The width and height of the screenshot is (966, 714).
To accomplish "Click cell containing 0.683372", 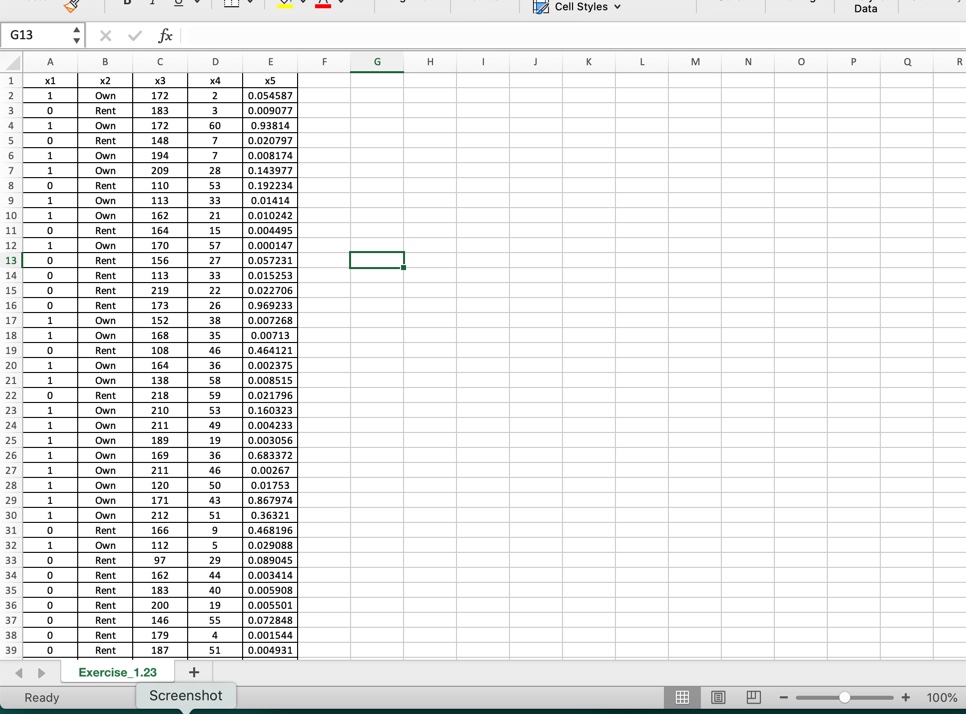I will (x=270, y=455).
